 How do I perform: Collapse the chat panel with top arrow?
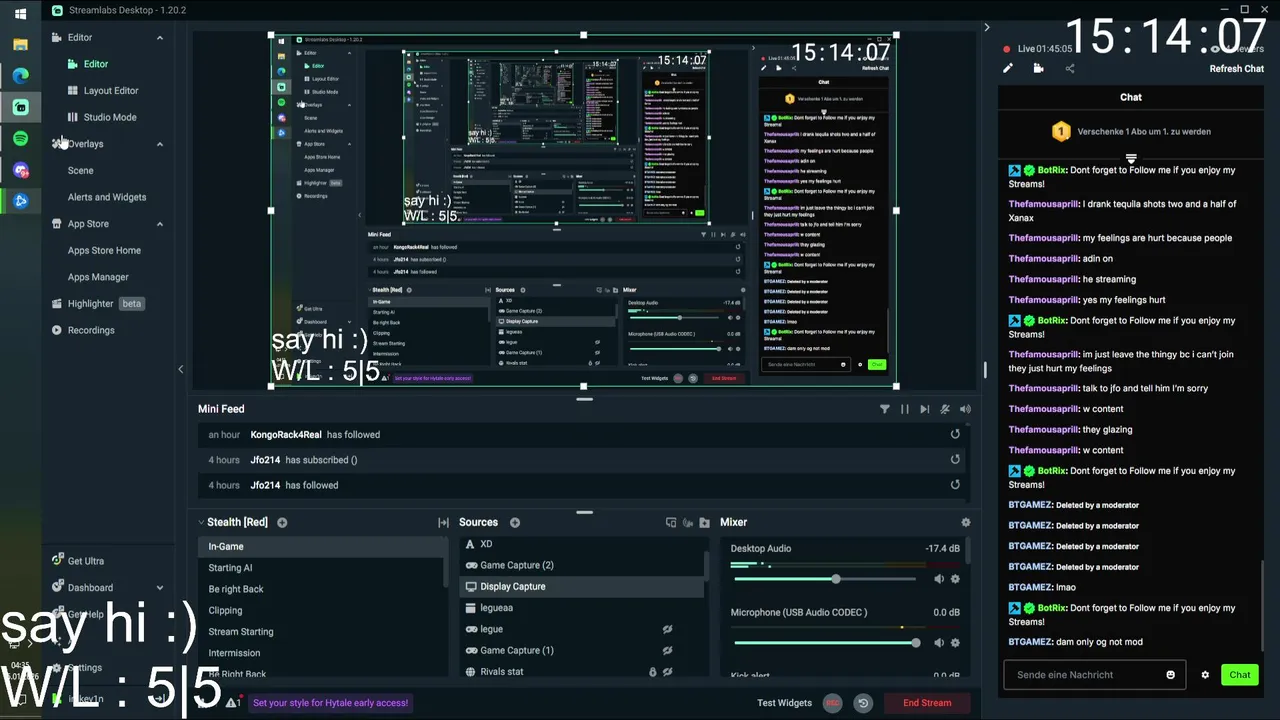coord(986,27)
